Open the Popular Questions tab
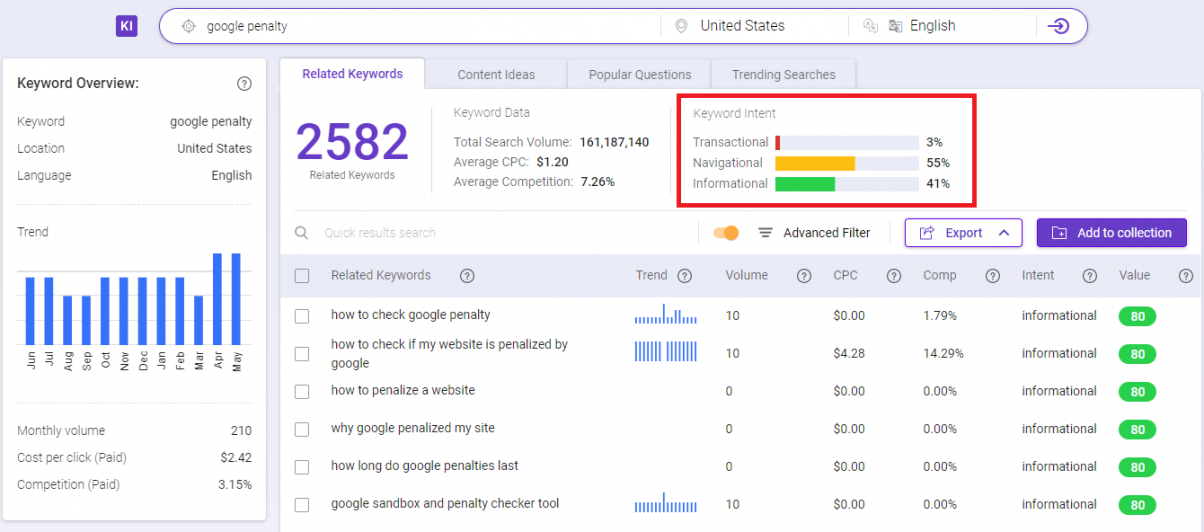The width and height of the screenshot is (1204, 532). tap(640, 74)
